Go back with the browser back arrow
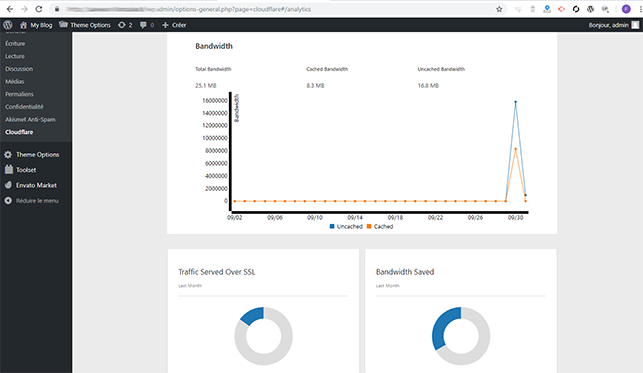This screenshot has width=643, height=373. pyautogui.click(x=10, y=9)
